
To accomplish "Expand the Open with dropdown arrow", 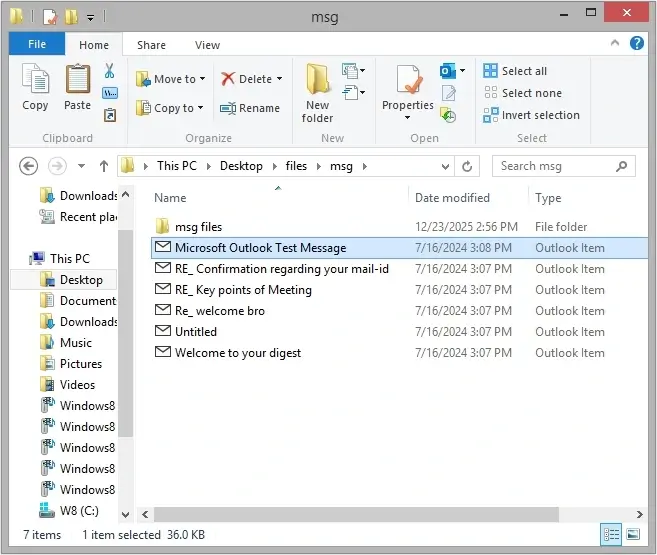I will (x=463, y=71).
